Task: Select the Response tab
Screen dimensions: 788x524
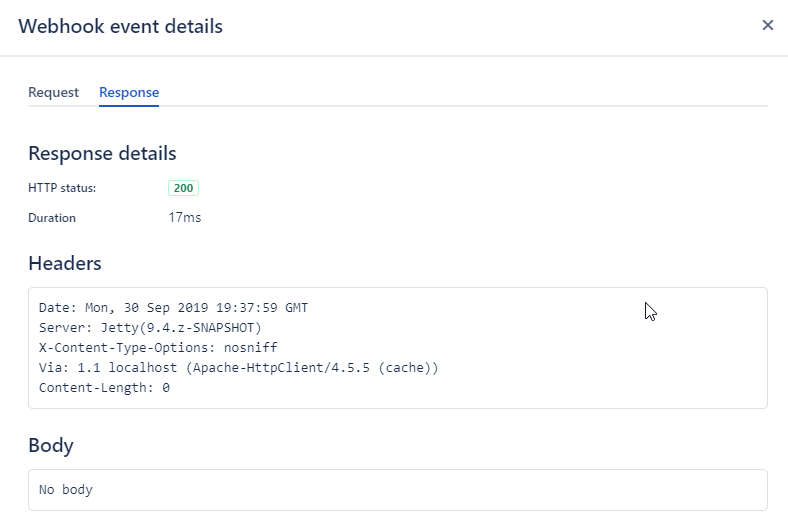Action: pos(129,92)
